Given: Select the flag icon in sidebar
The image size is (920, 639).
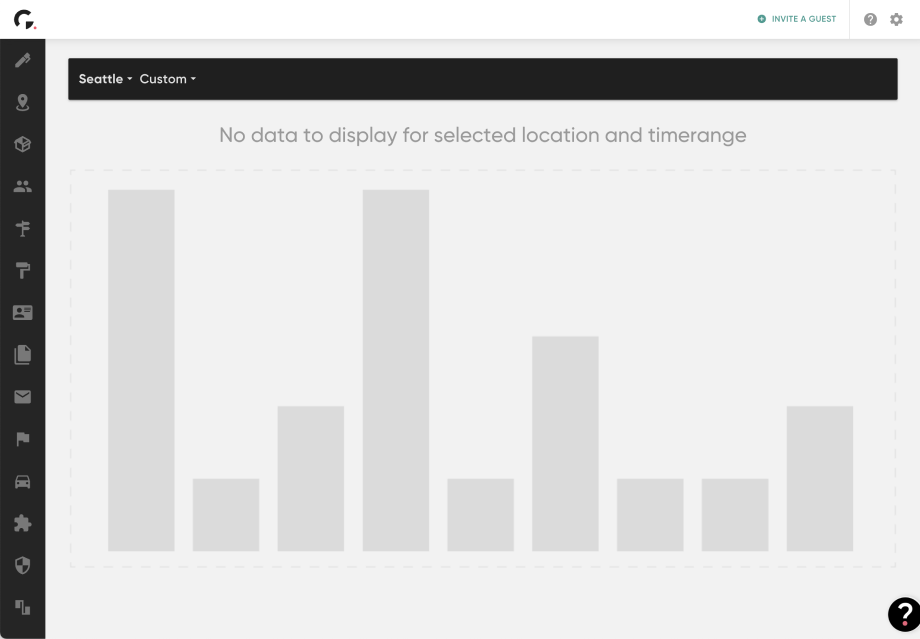Looking at the screenshot, I should (22, 438).
